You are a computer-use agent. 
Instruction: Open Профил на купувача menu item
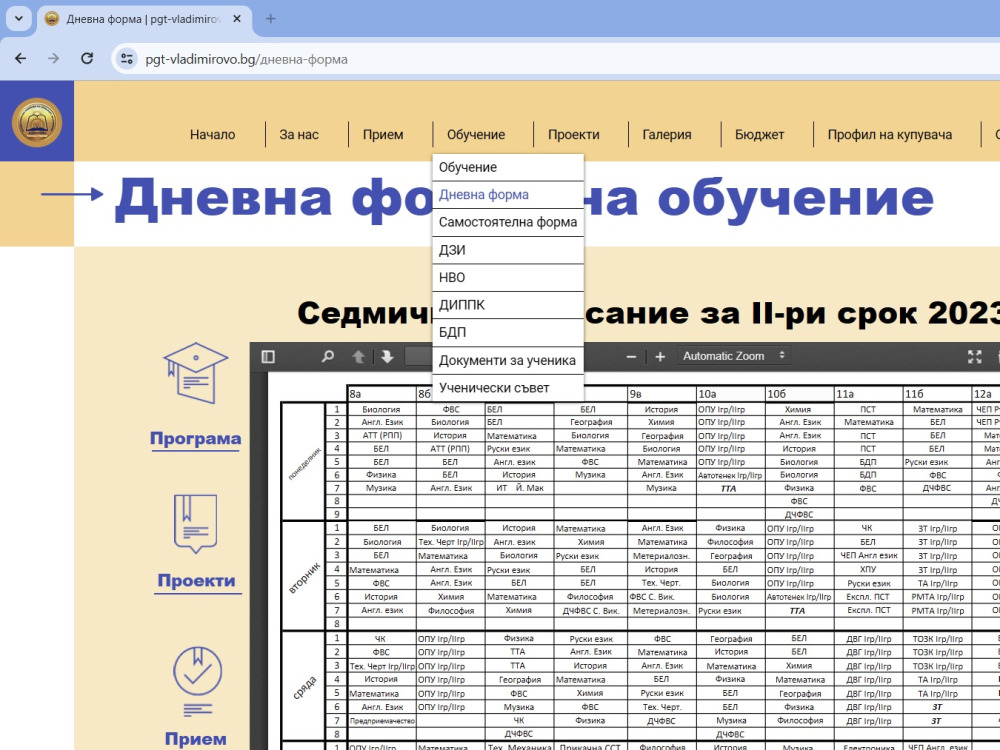click(x=890, y=135)
